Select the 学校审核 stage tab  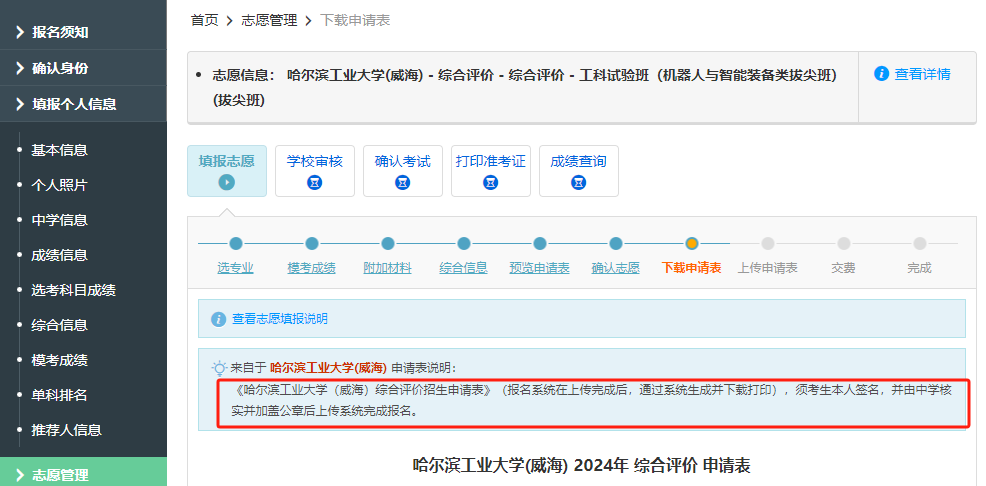click(x=315, y=171)
